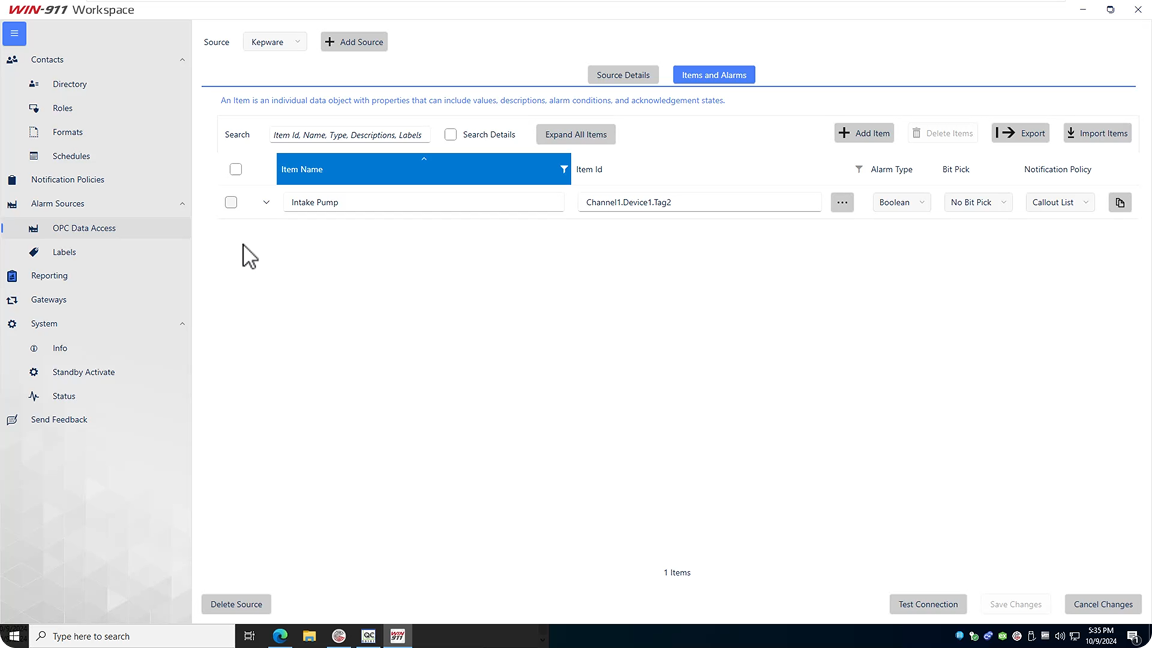Check the Intake Pump row checkbox

click(x=231, y=202)
